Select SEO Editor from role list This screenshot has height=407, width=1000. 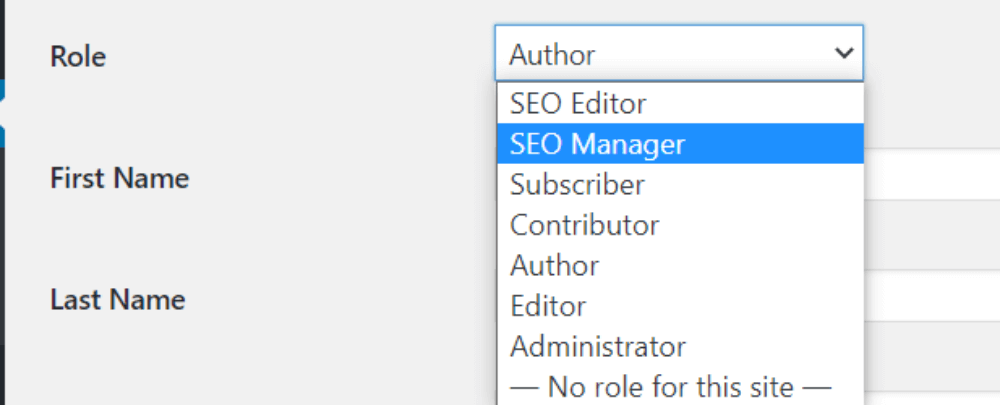680,103
